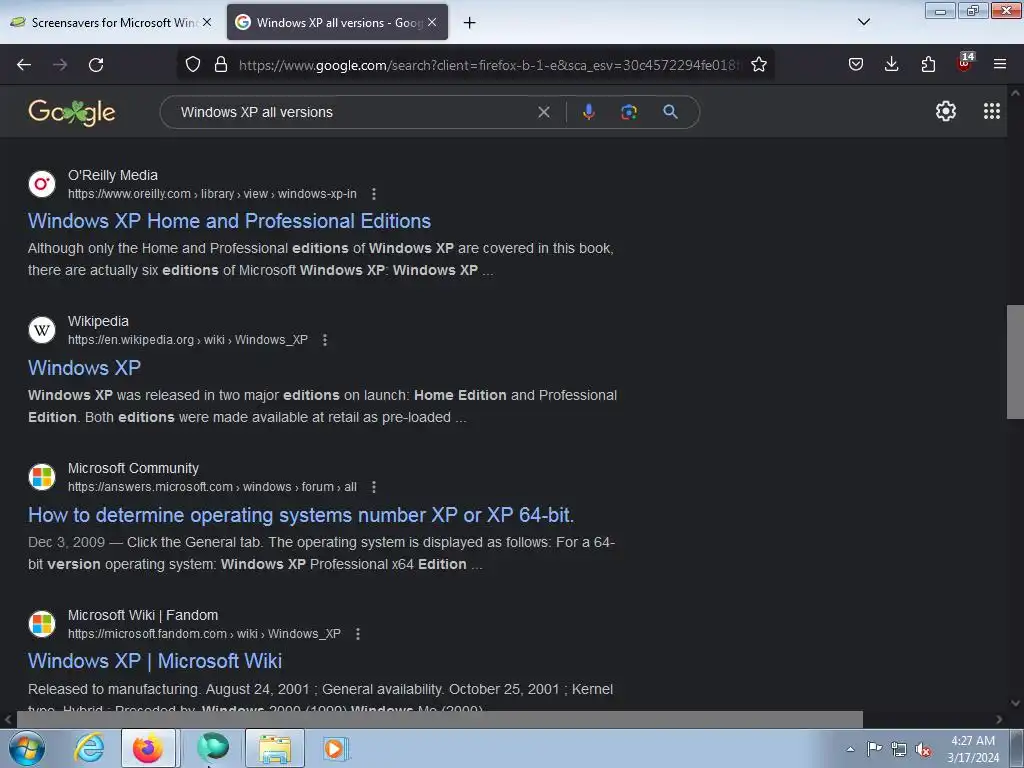Click the muted volume speaker icon in the tray
Viewport: 1024px width, 768px height.
(923, 750)
